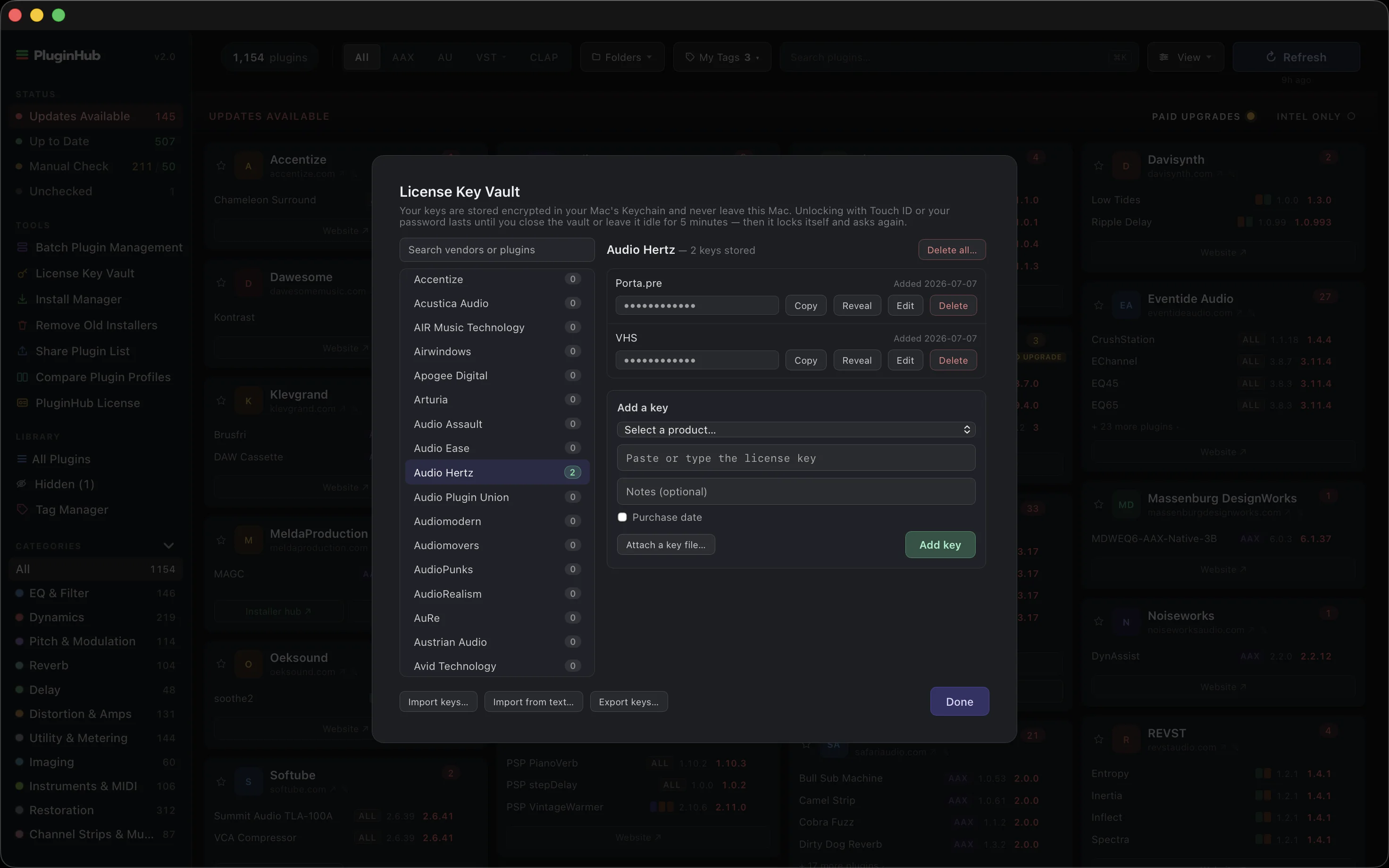Edit the Porta.pre key entry
1389x868 pixels.
[x=905, y=305]
